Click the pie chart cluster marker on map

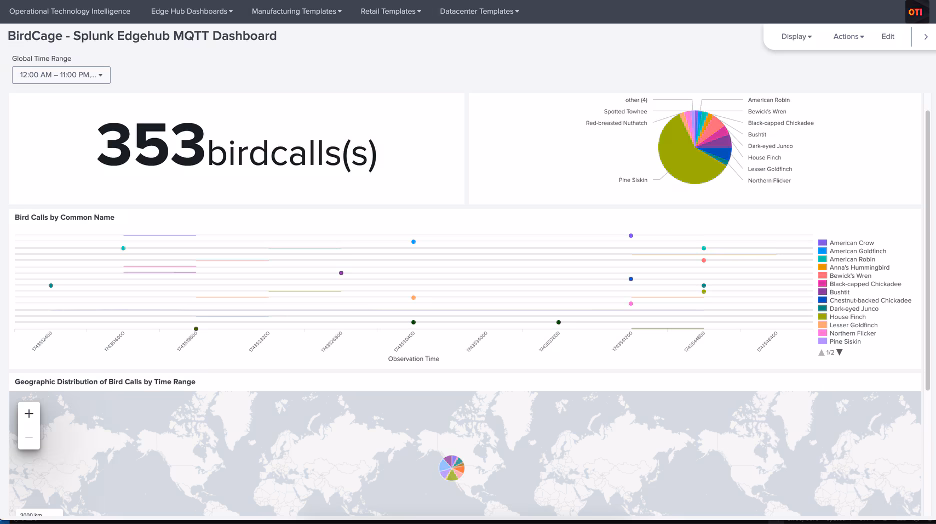click(x=452, y=467)
